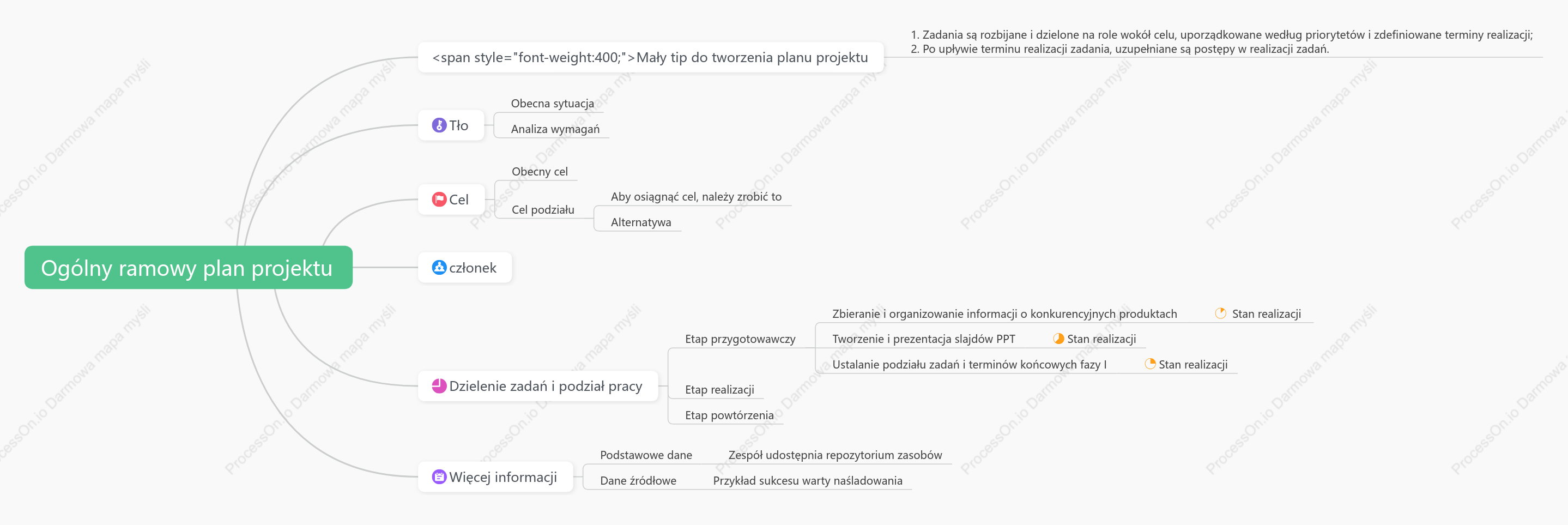Select the Mały tip do tworzenia planu node

click(x=650, y=57)
